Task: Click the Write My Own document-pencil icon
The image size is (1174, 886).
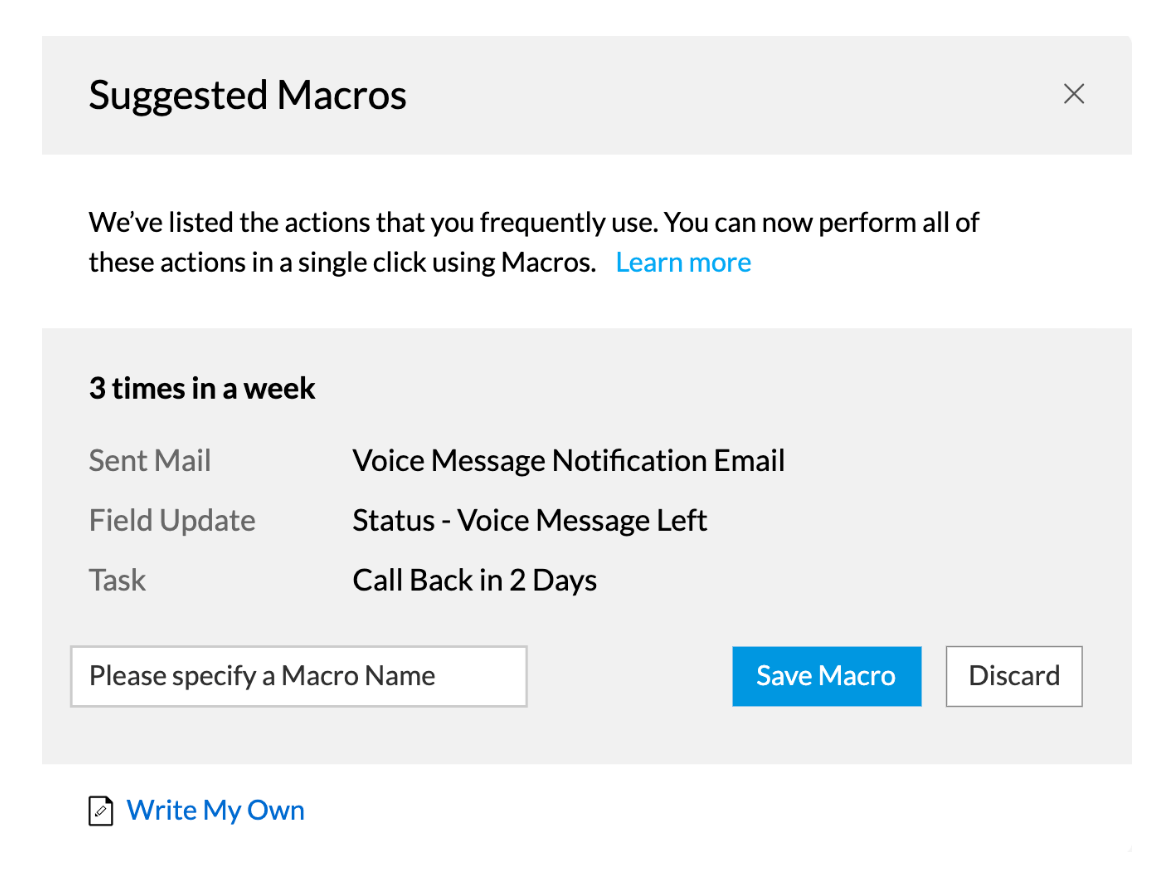Action: point(100,811)
